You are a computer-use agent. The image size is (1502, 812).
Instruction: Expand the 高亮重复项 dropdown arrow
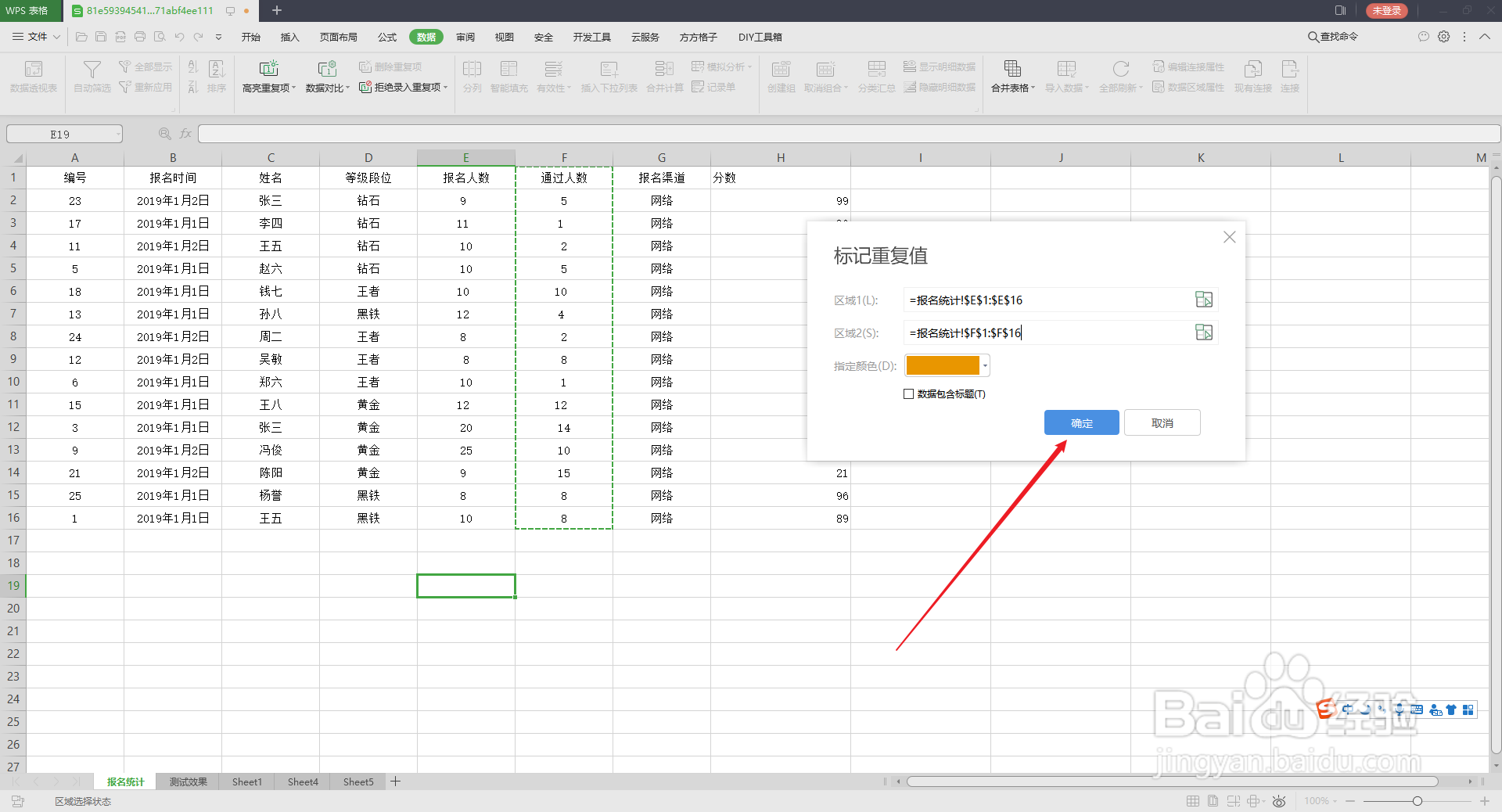(x=294, y=88)
